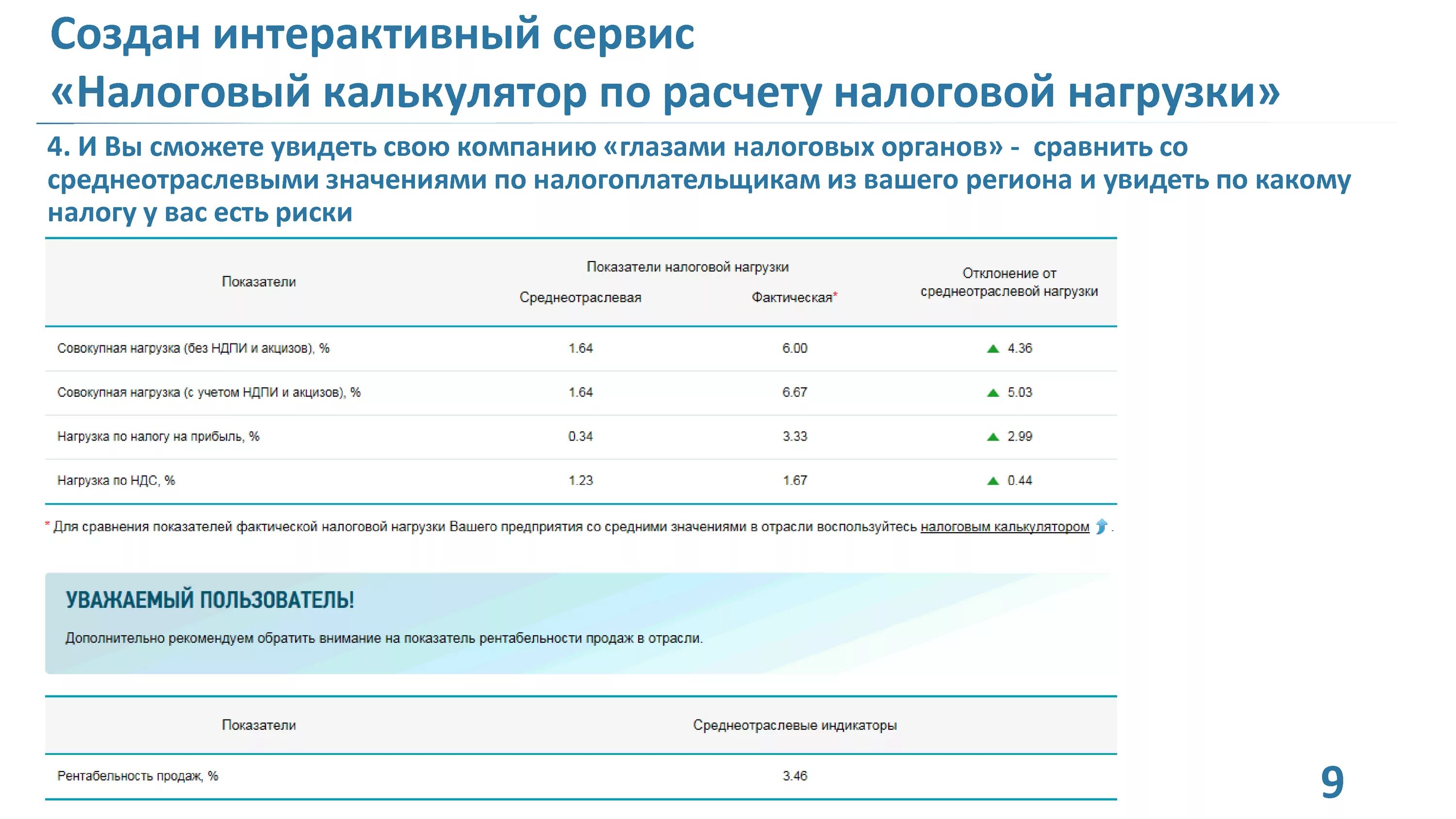Select deviation value 4.36

point(1020,348)
